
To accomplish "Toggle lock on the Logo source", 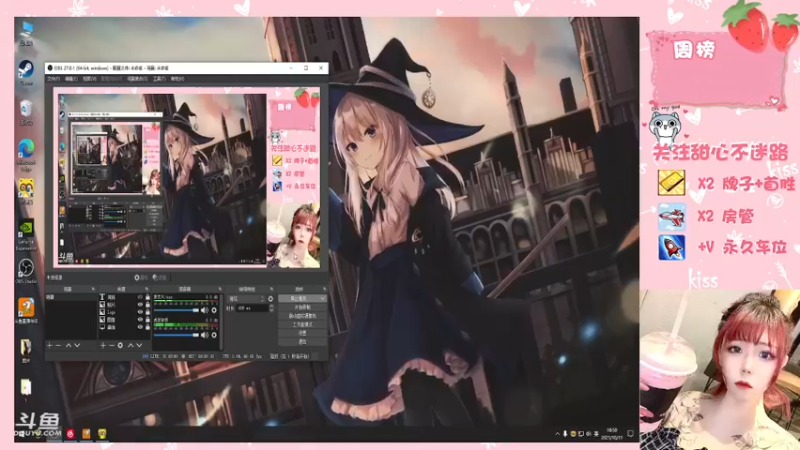I will point(147,312).
